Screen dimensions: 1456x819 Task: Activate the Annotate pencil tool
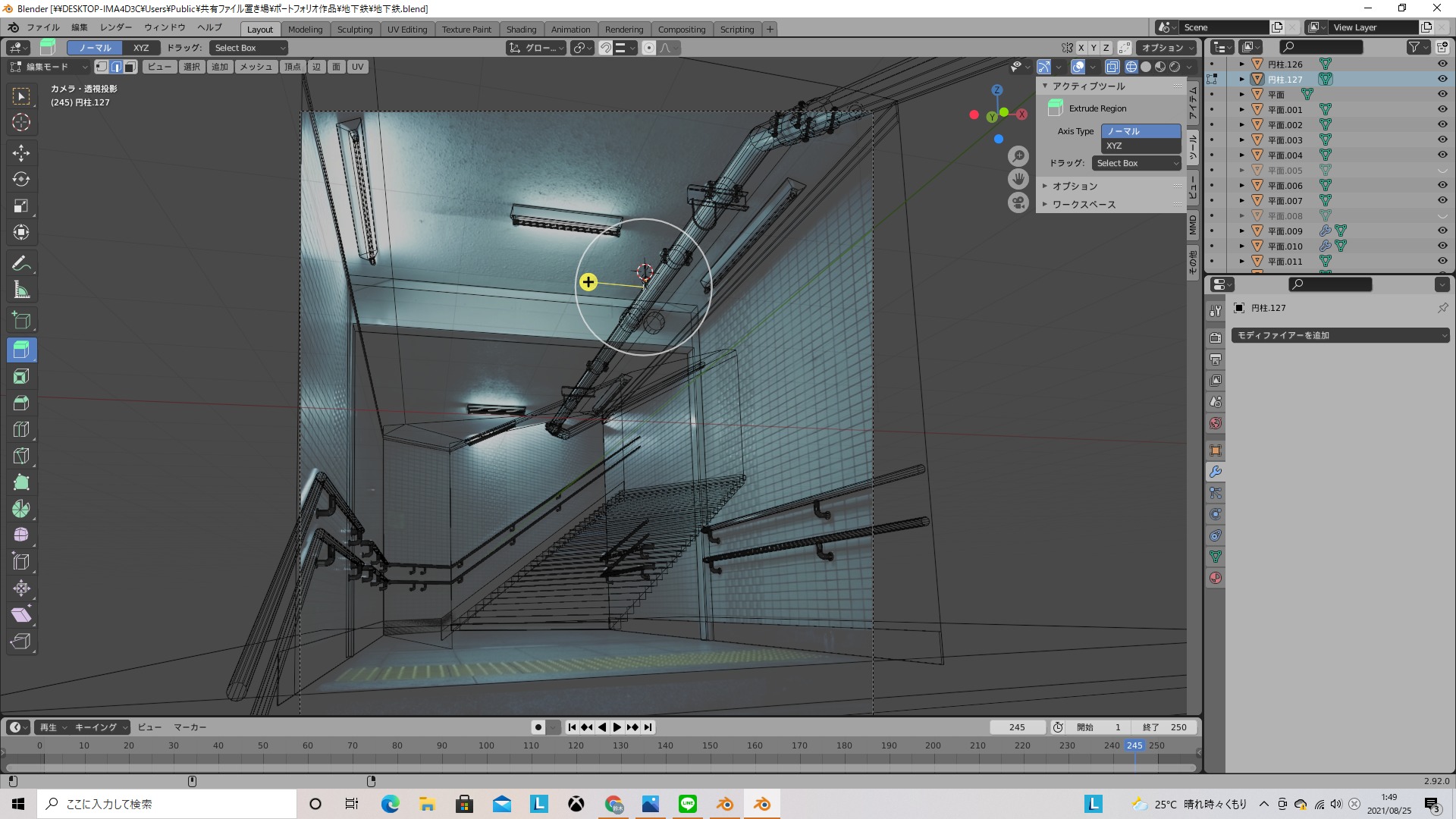coord(21,263)
